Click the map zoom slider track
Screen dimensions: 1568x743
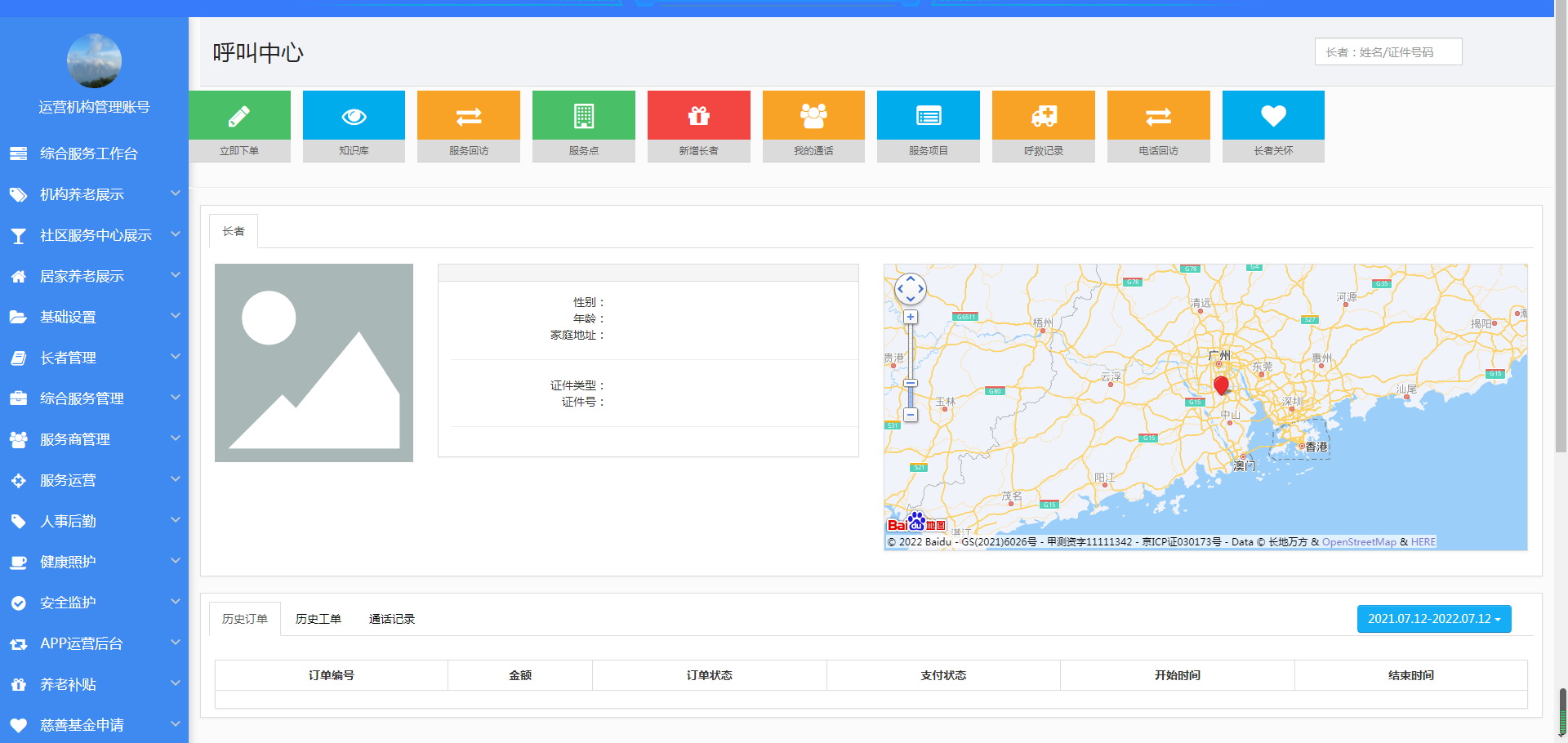911,351
